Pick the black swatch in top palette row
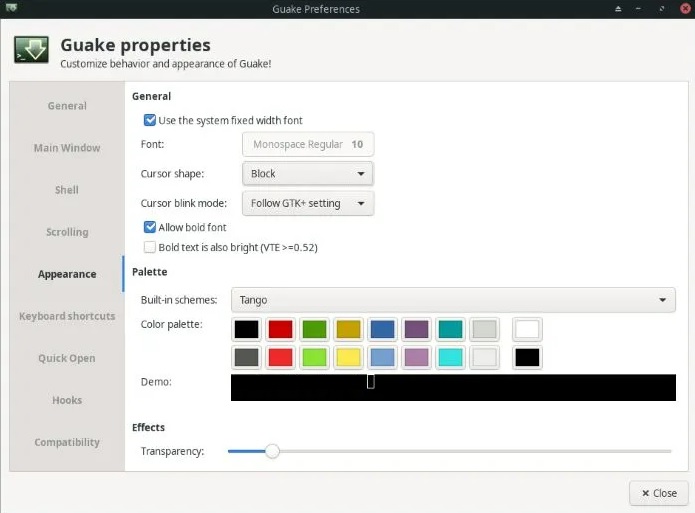695x513 pixels. coord(246,329)
